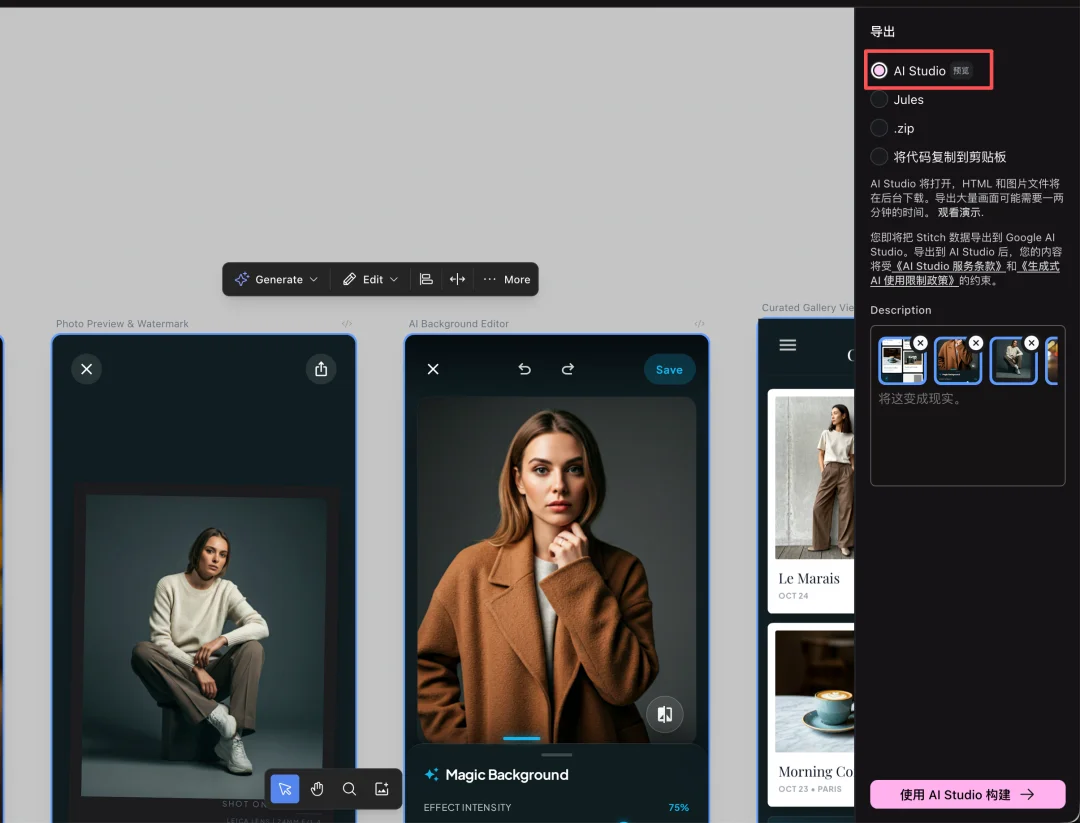Click the align icon in floating toolbar

pos(426,279)
